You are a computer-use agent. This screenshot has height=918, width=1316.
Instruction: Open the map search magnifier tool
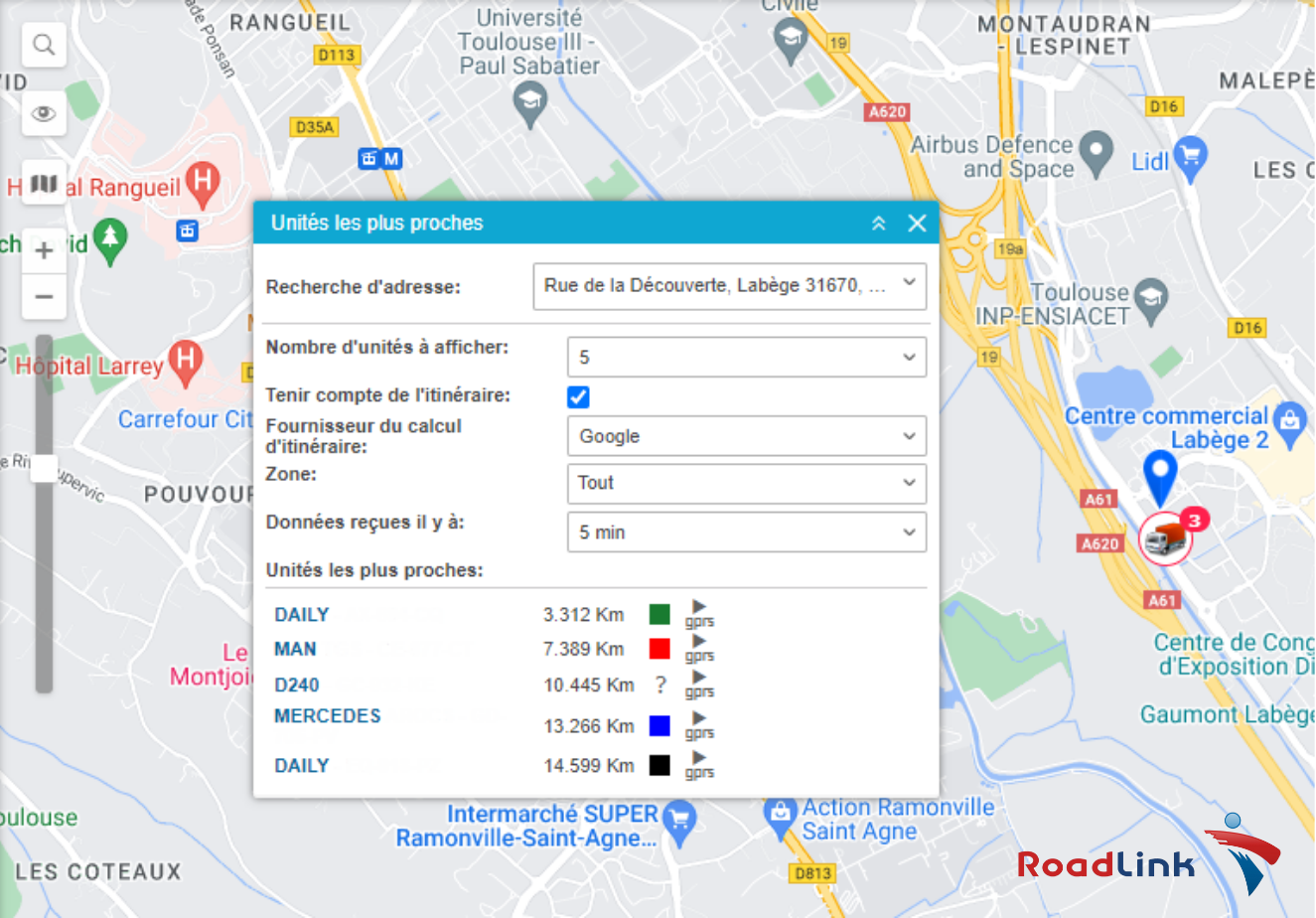[x=44, y=45]
